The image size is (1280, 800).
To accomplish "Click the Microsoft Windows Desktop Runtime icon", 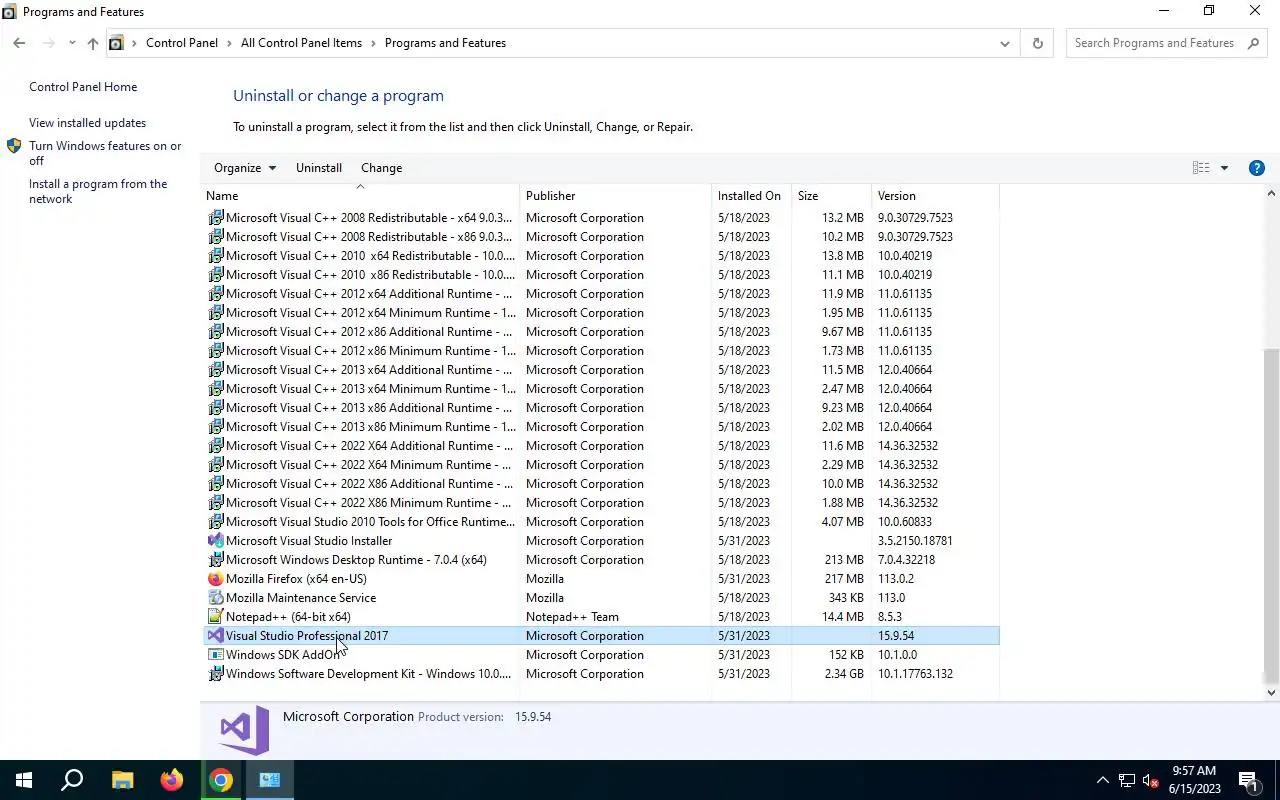I will 215,560.
